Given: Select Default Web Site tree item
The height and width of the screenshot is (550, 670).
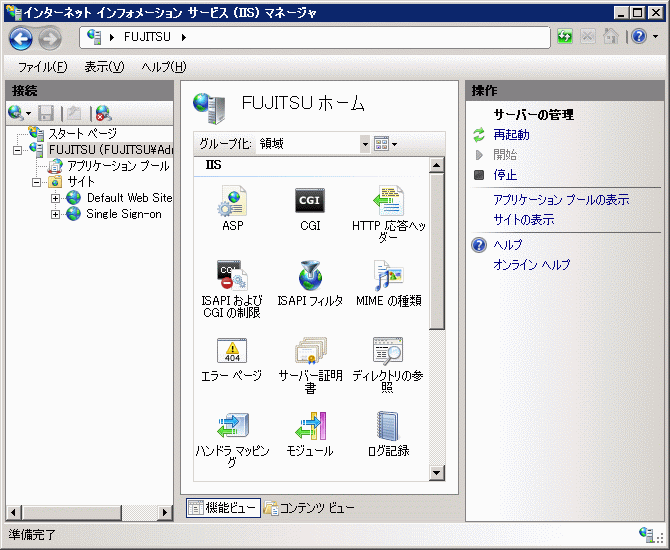Looking at the screenshot, I should [129, 198].
